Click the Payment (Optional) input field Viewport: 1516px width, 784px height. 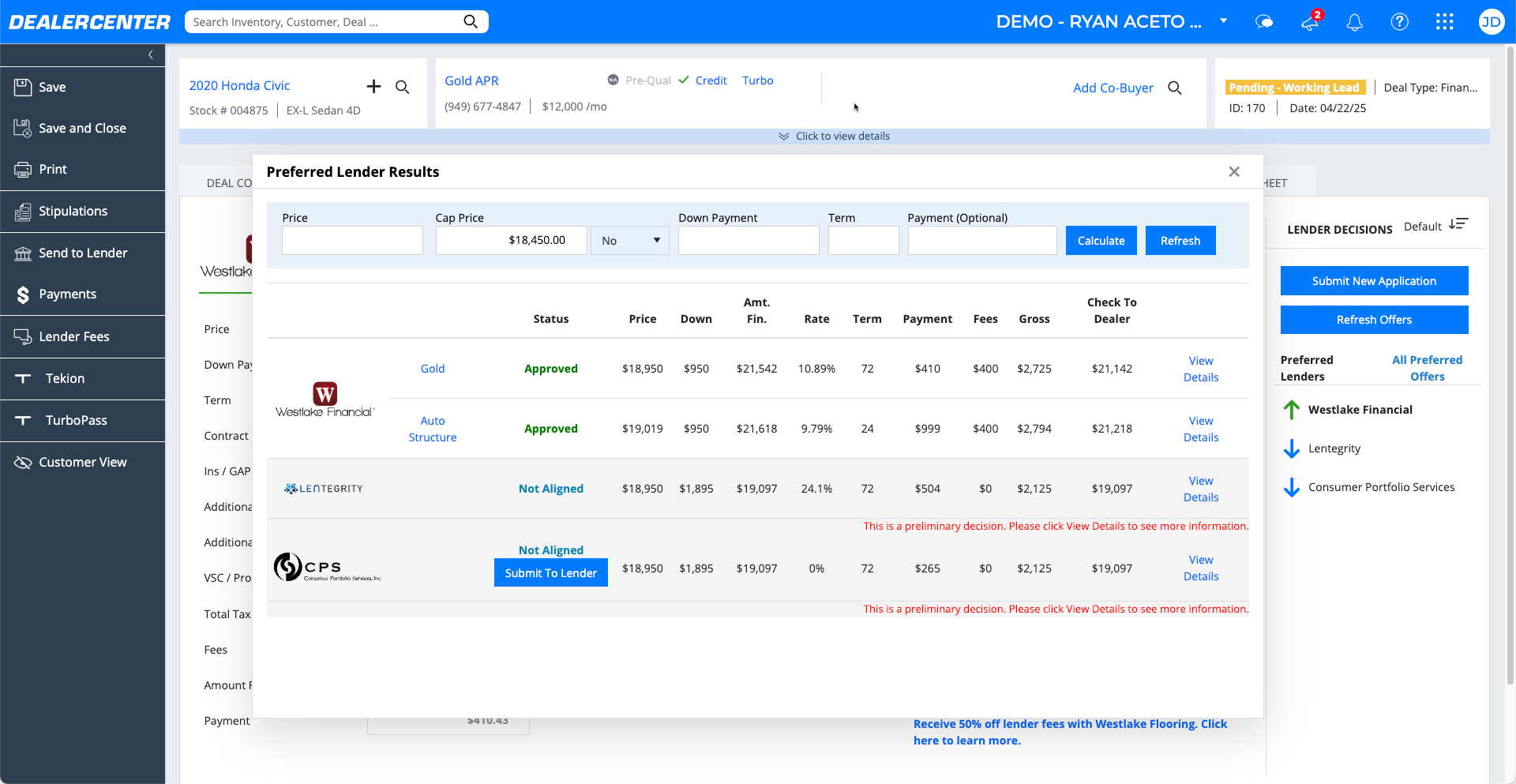[982, 240]
